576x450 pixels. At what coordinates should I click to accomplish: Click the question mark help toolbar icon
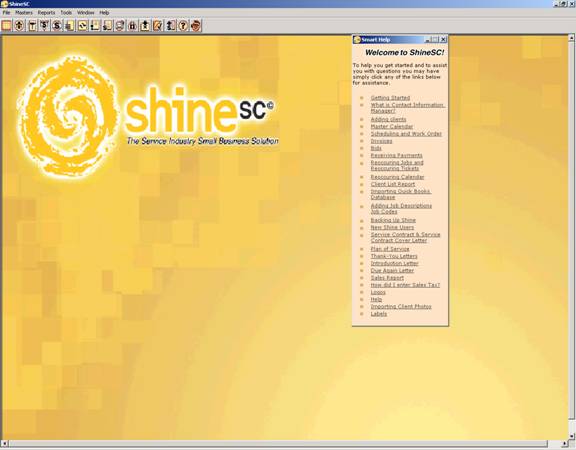coord(183,26)
